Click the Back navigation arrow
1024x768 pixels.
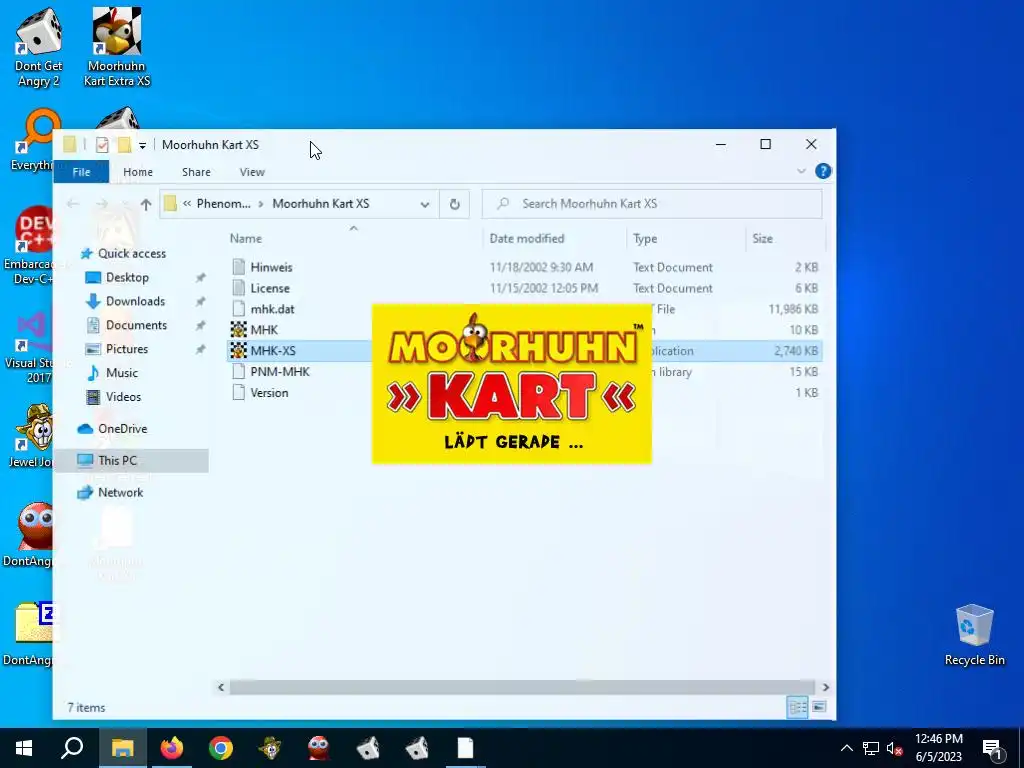coord(72,204)
